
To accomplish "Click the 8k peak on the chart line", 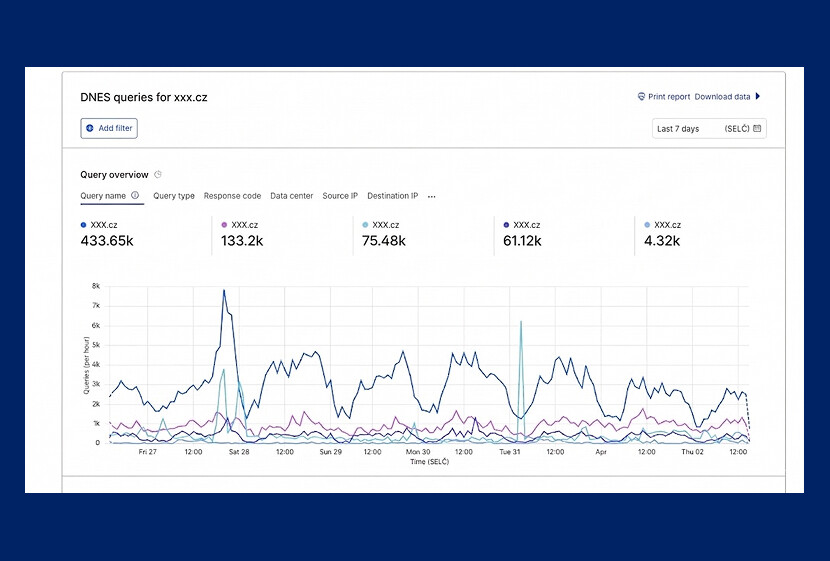I will point(224,291).
